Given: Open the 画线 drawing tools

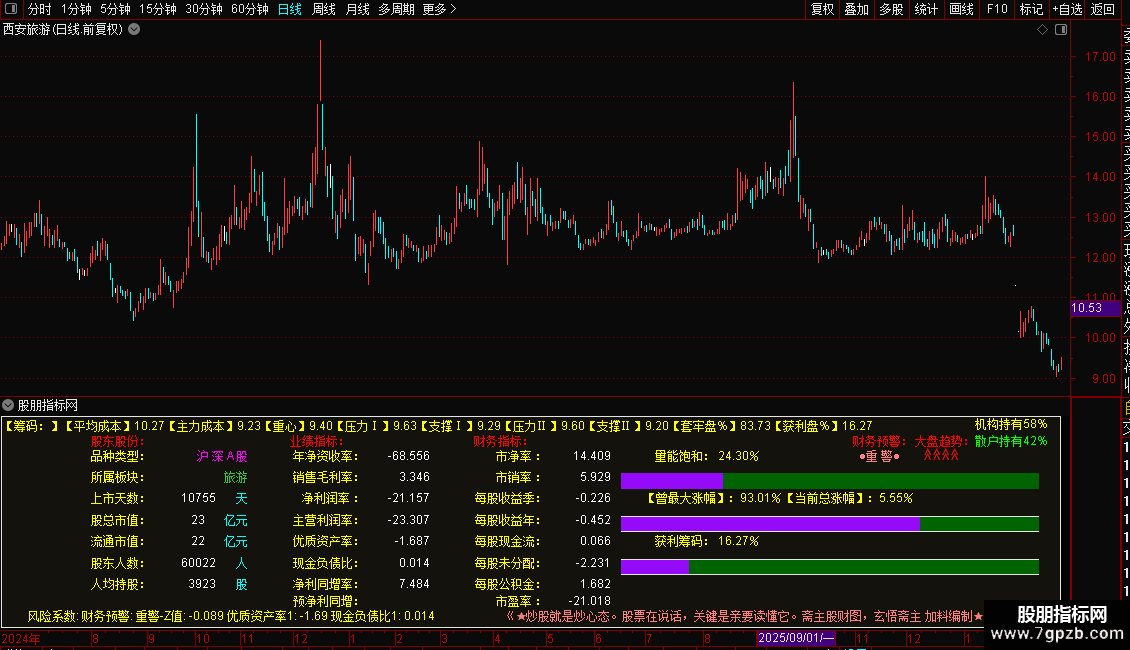Looking at the screenshot, I should coord(961,9).
